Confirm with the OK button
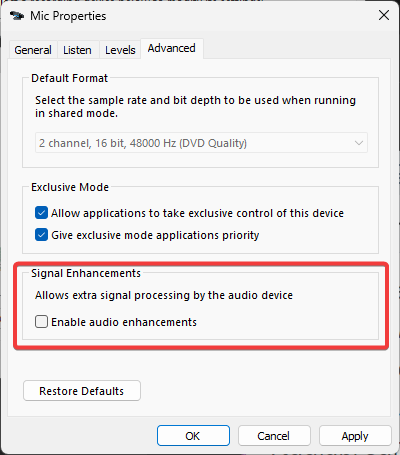 (193, 436)
